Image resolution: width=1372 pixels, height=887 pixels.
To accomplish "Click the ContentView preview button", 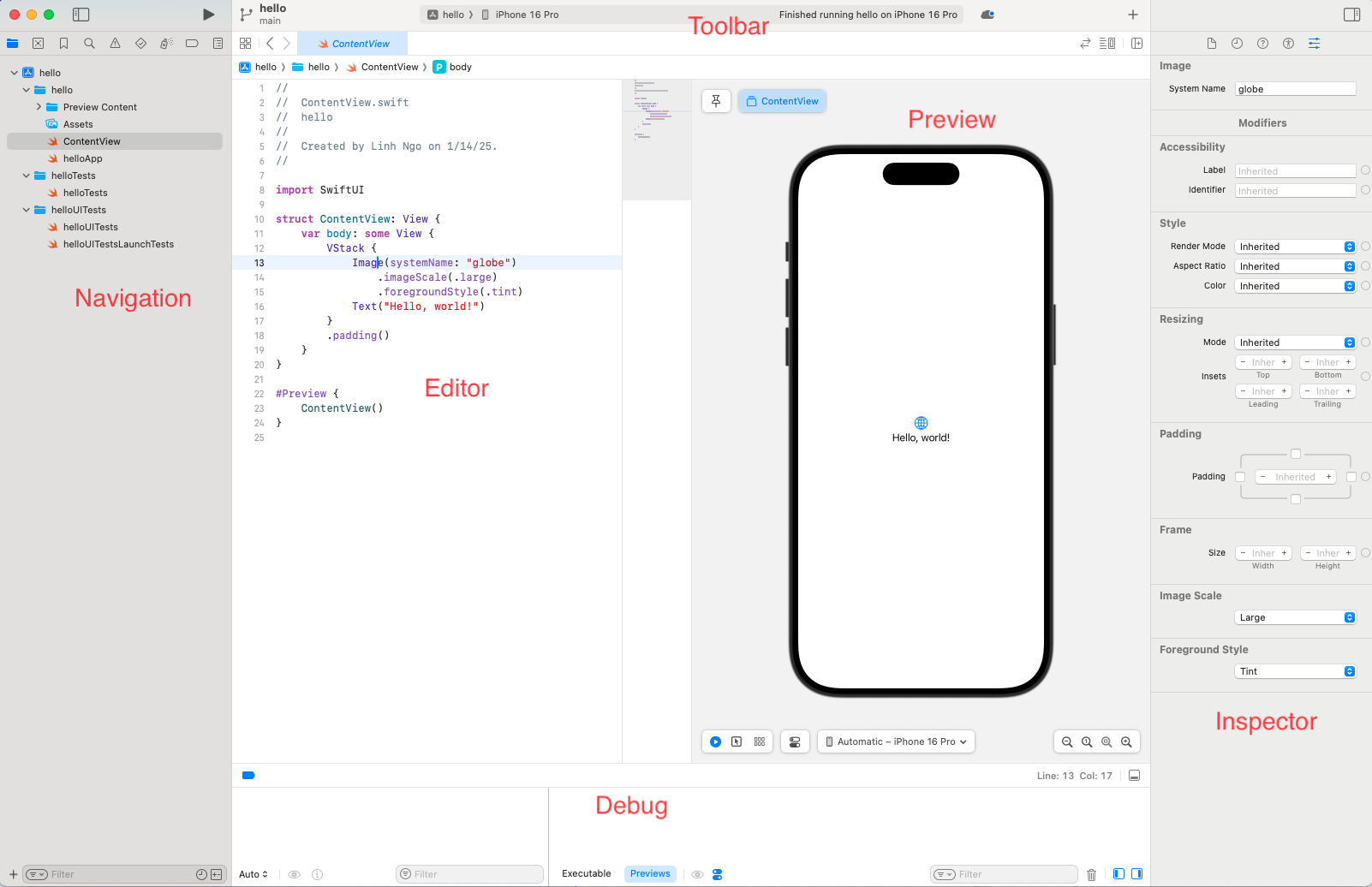I will 782,101.
